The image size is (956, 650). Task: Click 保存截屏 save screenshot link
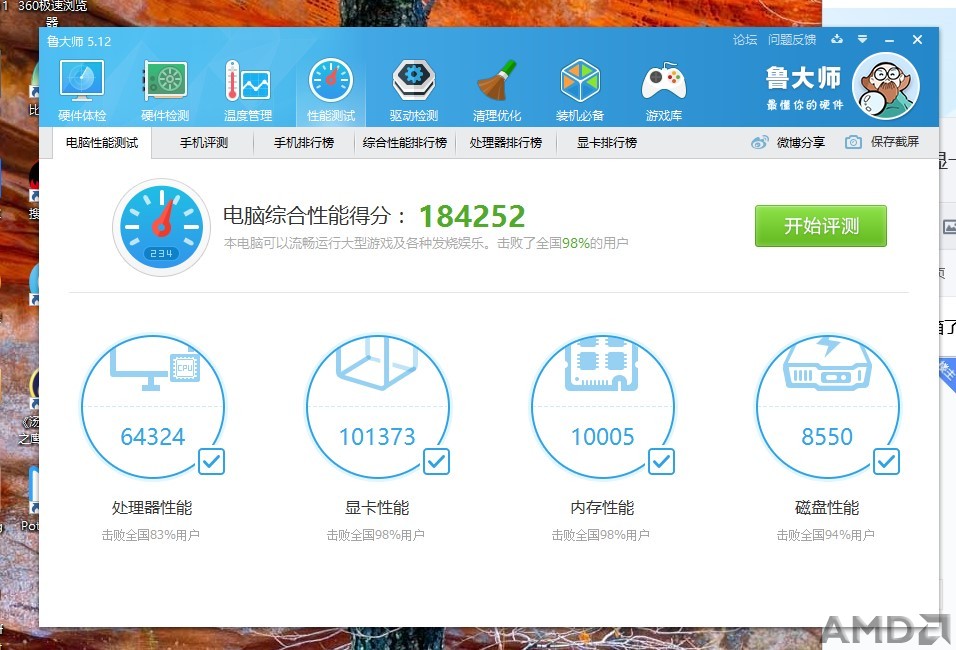coord(894,142)
